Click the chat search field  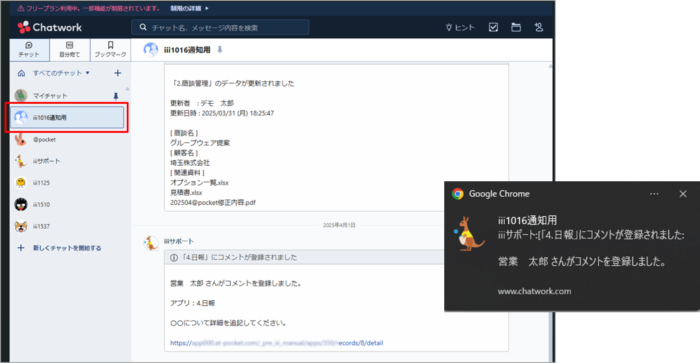(220, 27)
